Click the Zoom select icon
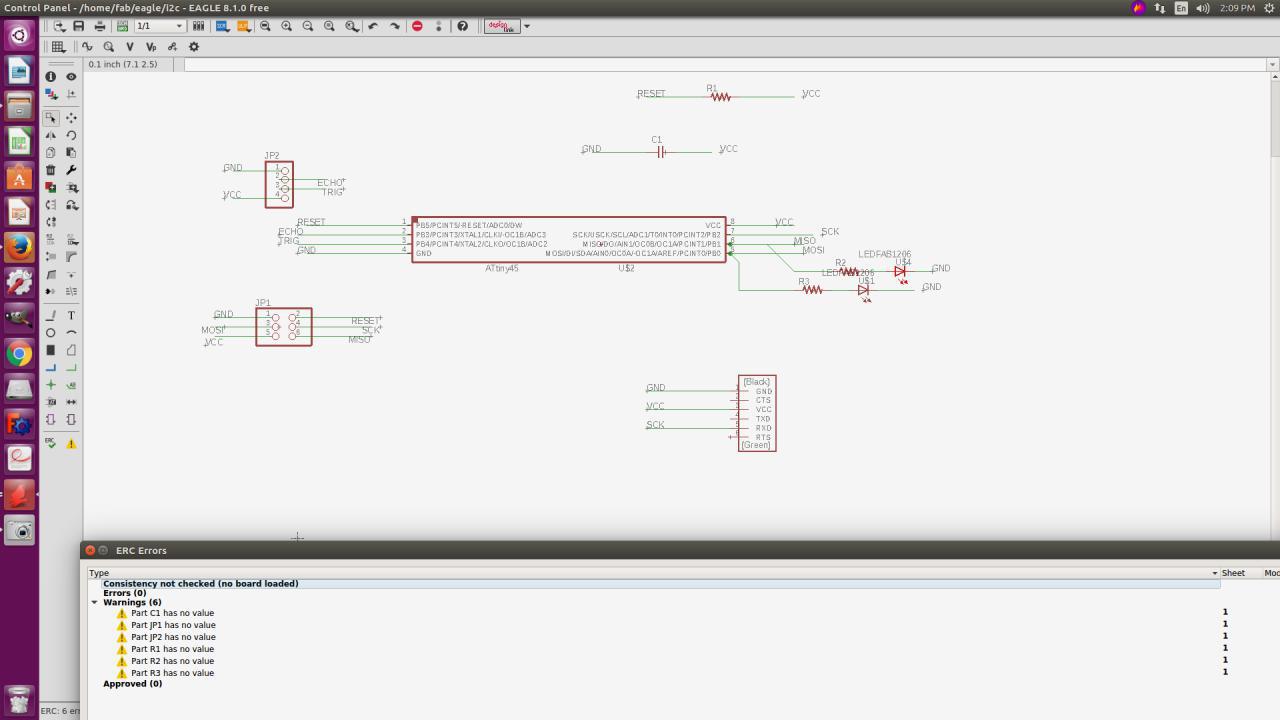 click(x=351, y=26)
